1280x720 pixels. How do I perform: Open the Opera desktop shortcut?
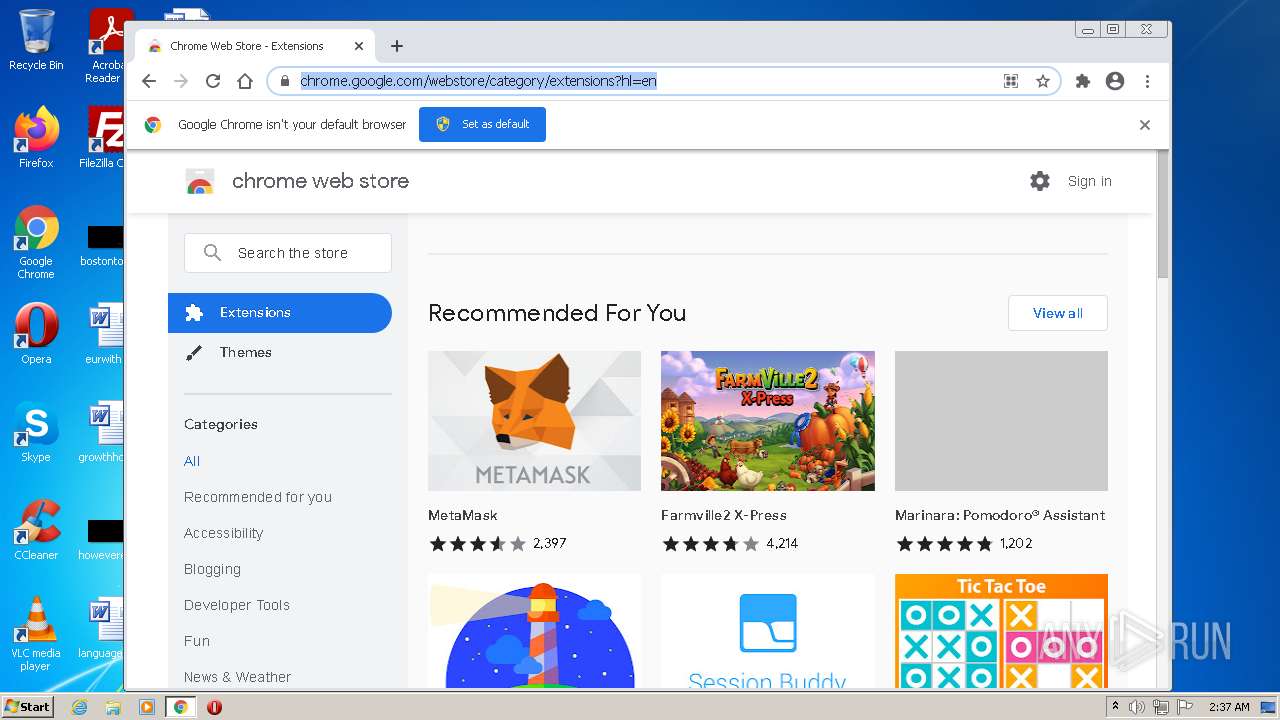(36, 334)
